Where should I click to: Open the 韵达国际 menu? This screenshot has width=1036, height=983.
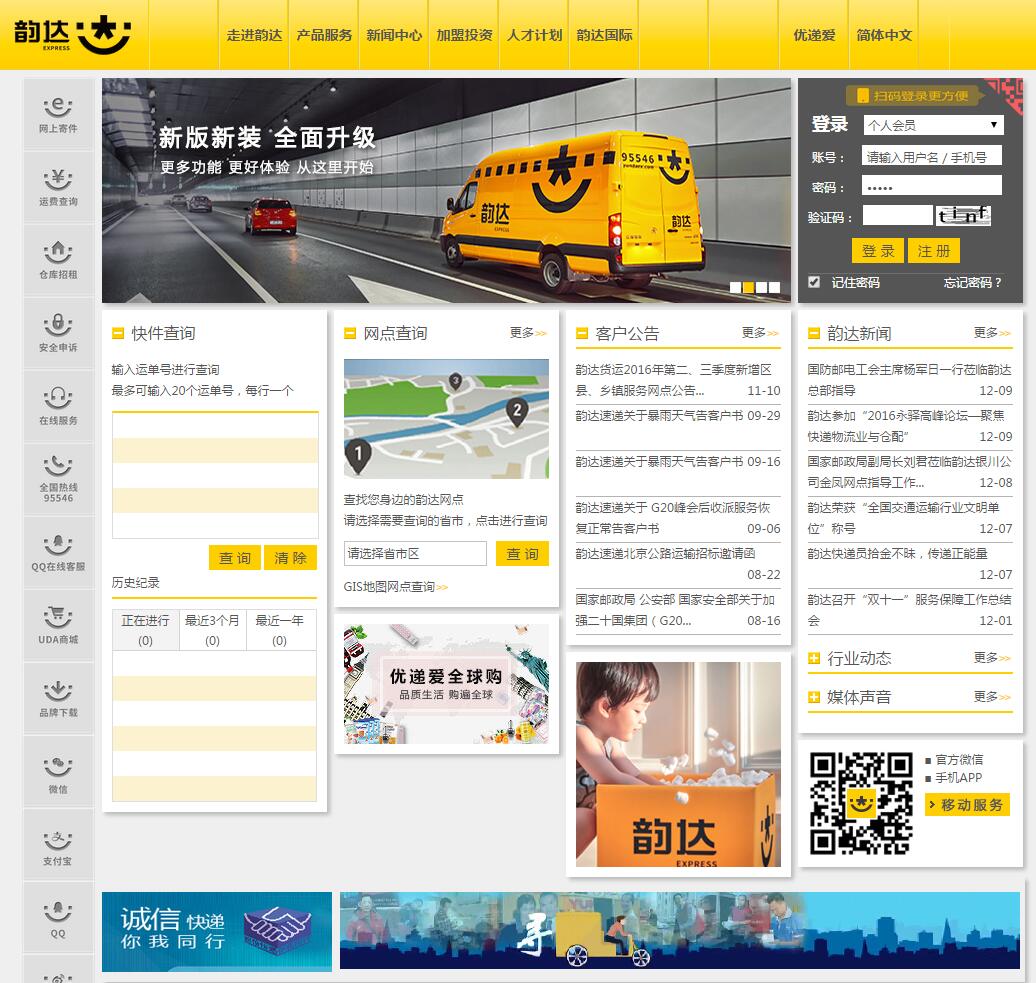[604, 35]
